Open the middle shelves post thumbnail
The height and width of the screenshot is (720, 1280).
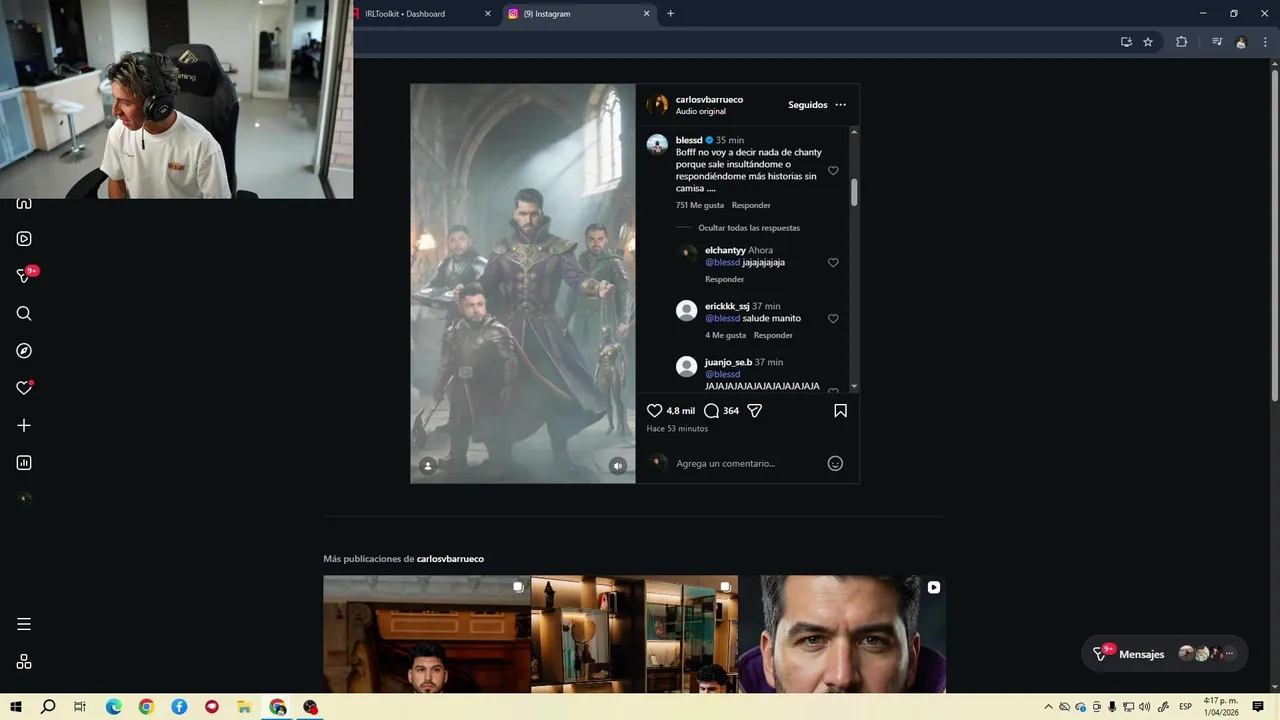(634, 634)
